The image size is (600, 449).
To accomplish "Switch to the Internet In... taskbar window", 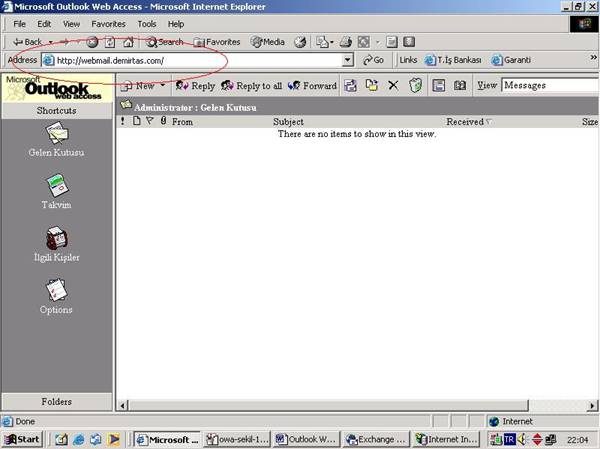I will (447, 439).
